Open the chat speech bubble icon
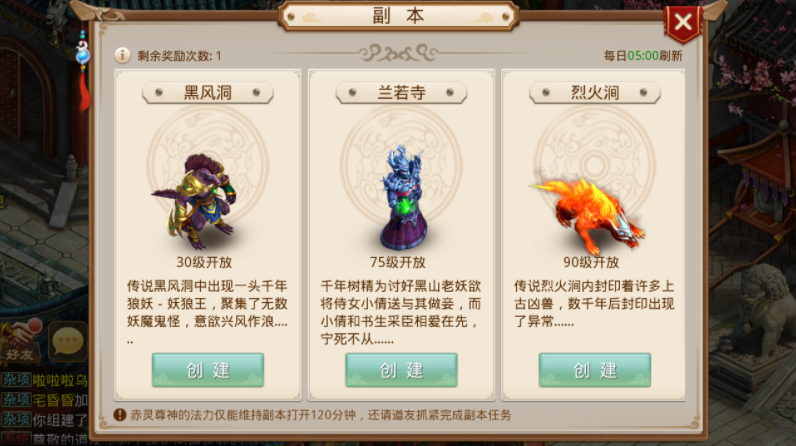 pyautogui.click(x=68, y=341)
